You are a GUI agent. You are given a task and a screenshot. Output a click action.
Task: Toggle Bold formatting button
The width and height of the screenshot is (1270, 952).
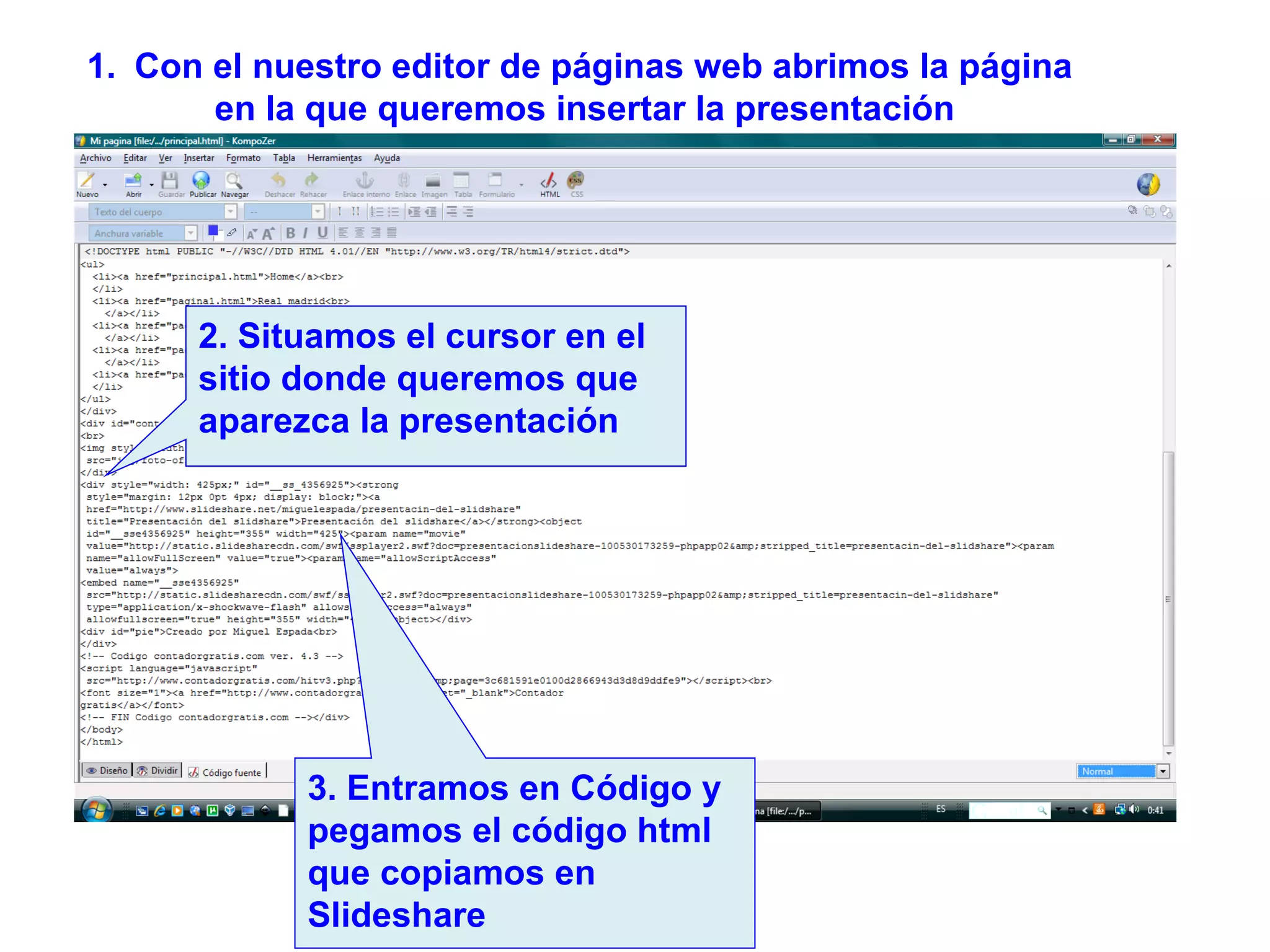click(290, 233)
